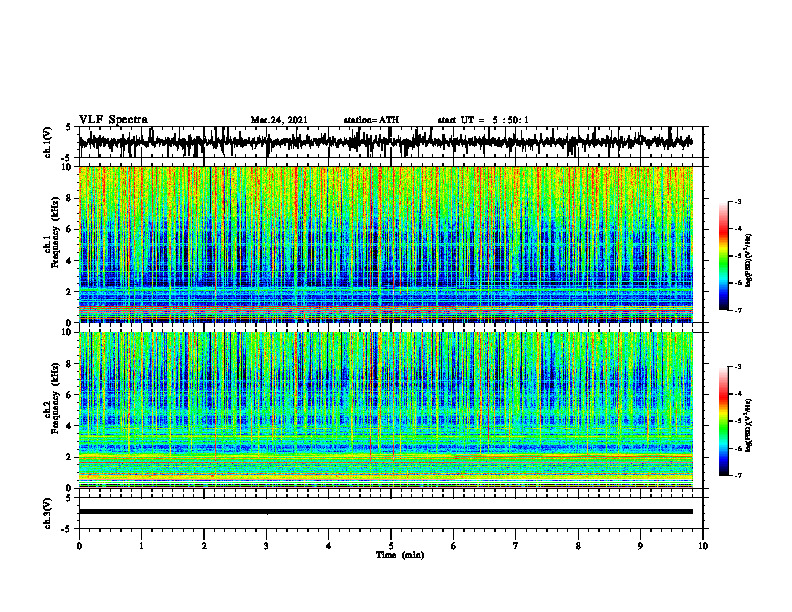Viewport: 792px width, 612px height.
Task: Click the "7" tick on the time axis
Action: coord(516,546)
